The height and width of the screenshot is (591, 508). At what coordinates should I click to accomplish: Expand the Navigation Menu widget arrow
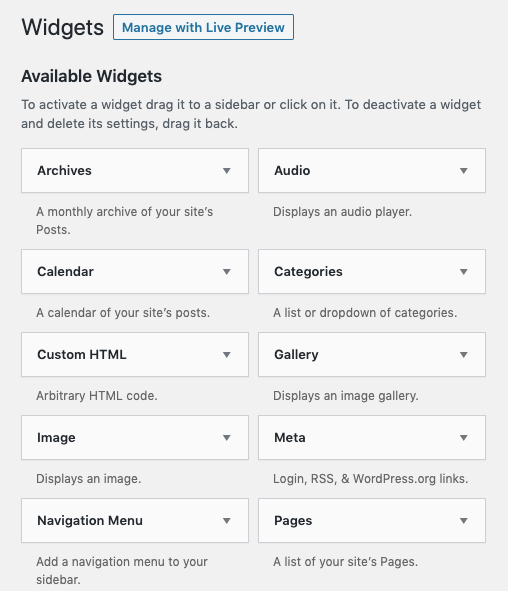pos(226,521)
